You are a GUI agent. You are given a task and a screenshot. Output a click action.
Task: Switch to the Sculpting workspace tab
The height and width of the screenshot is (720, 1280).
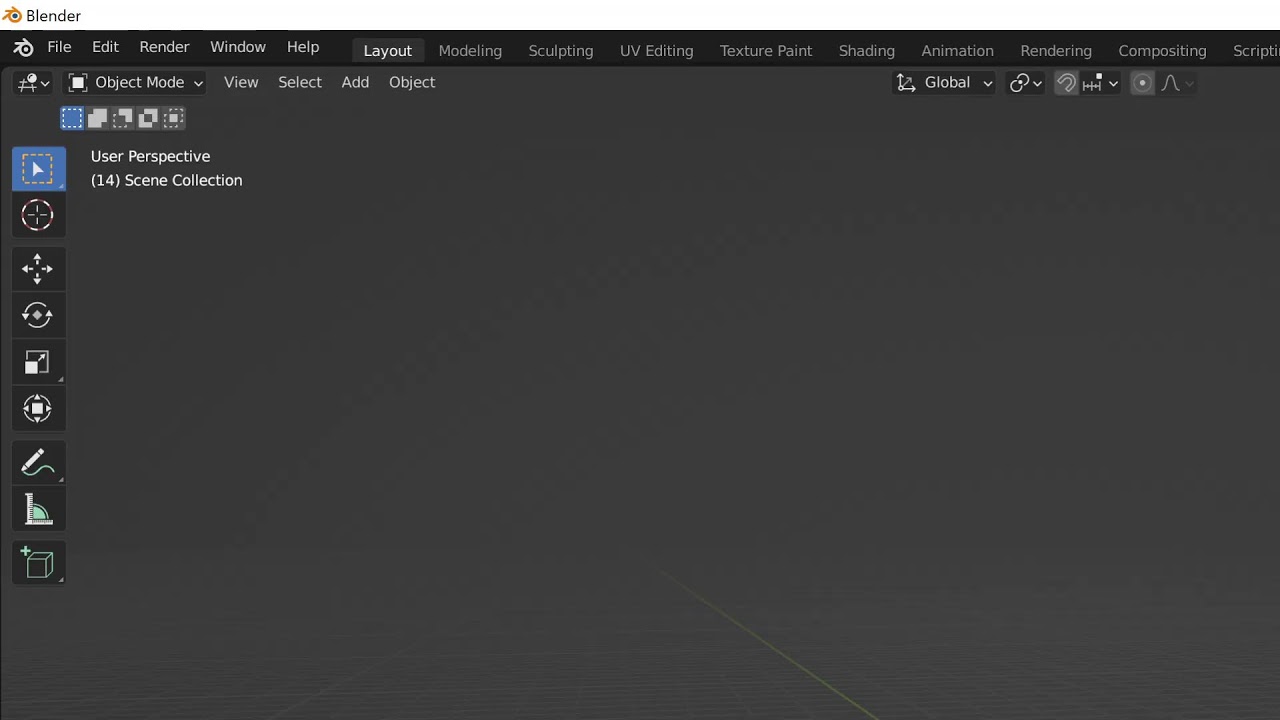[561, 51]
